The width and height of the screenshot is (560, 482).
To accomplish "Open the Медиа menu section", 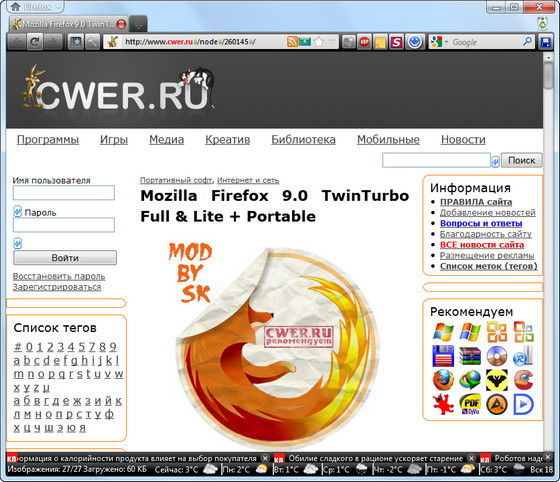I will pyautogui.click(x=166, y=140).
